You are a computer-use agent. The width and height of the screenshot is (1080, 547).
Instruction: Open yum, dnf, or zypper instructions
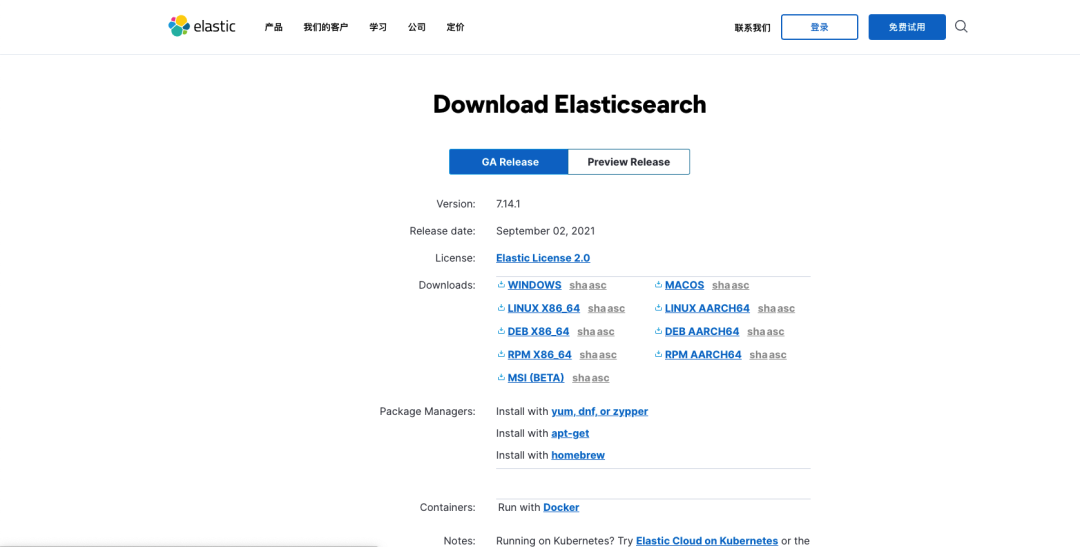click(x=599, y=411)
